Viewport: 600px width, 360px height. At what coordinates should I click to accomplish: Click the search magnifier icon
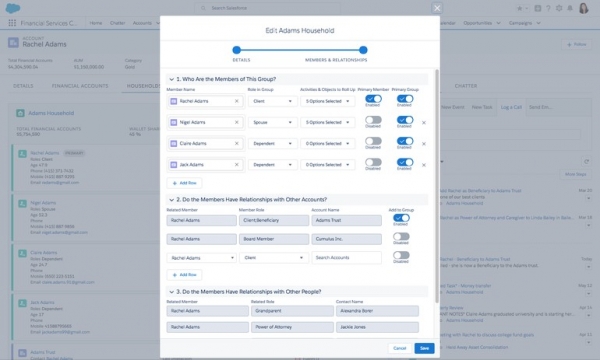[x=204, y=8]
